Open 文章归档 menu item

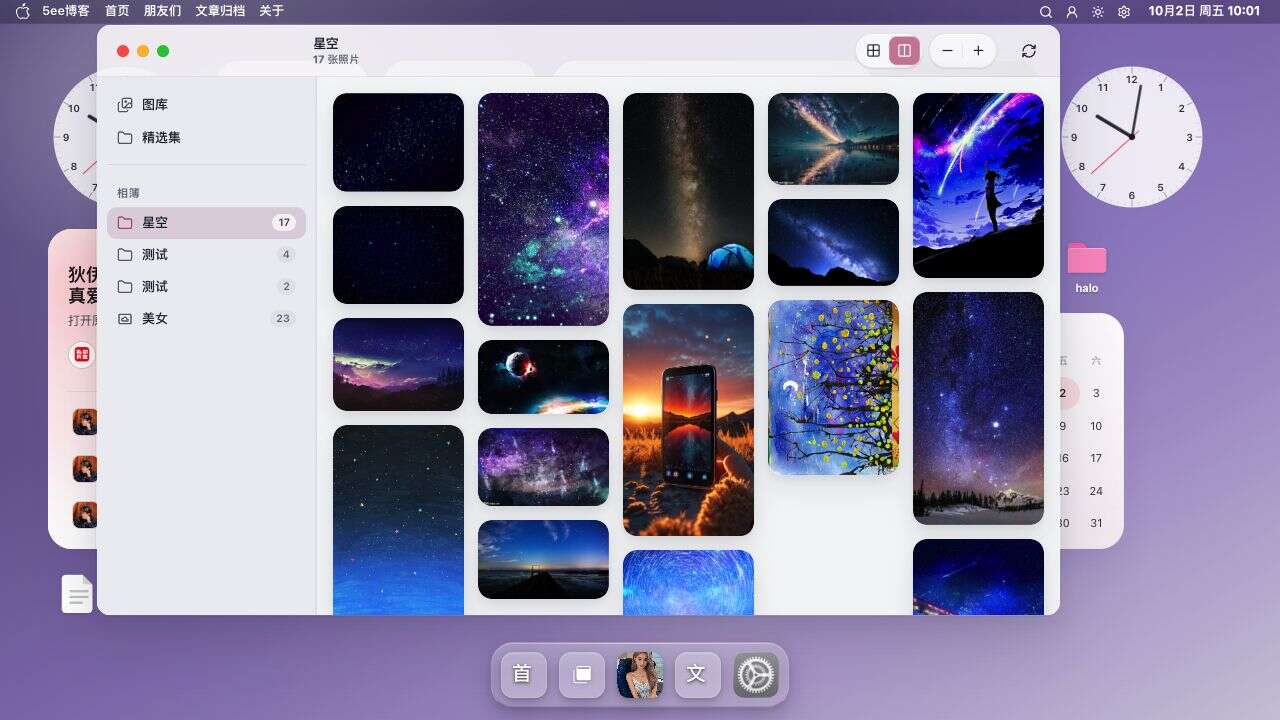(x=220, y=11)
